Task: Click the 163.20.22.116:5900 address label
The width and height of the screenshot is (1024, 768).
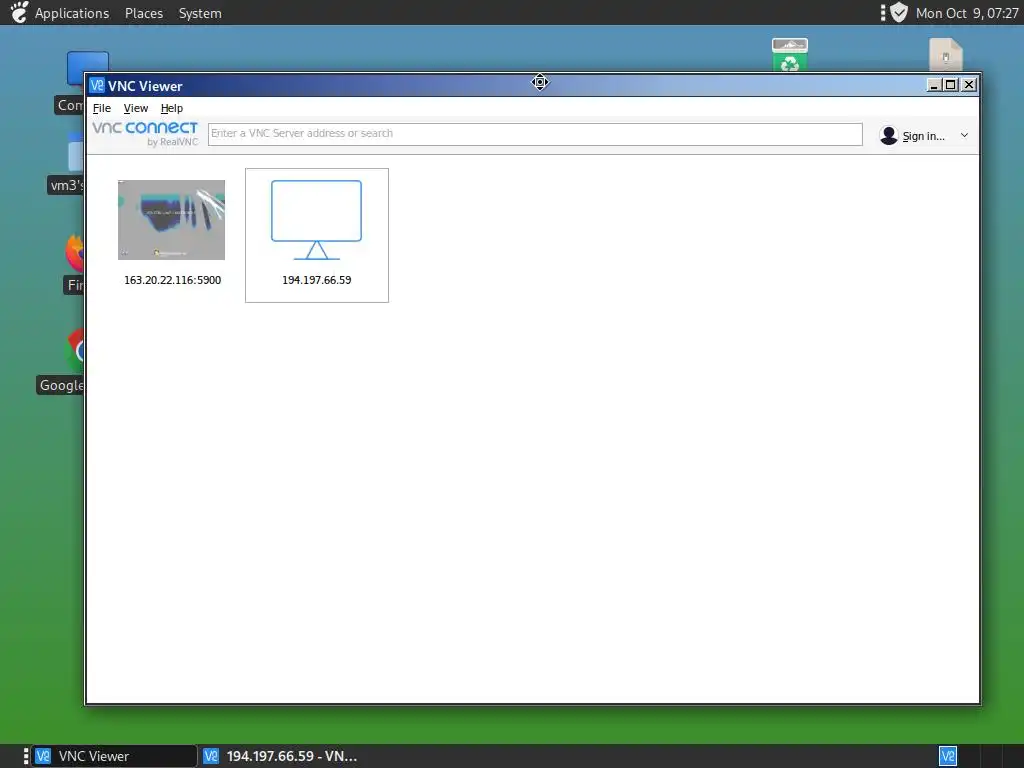Action: point(172,280)
